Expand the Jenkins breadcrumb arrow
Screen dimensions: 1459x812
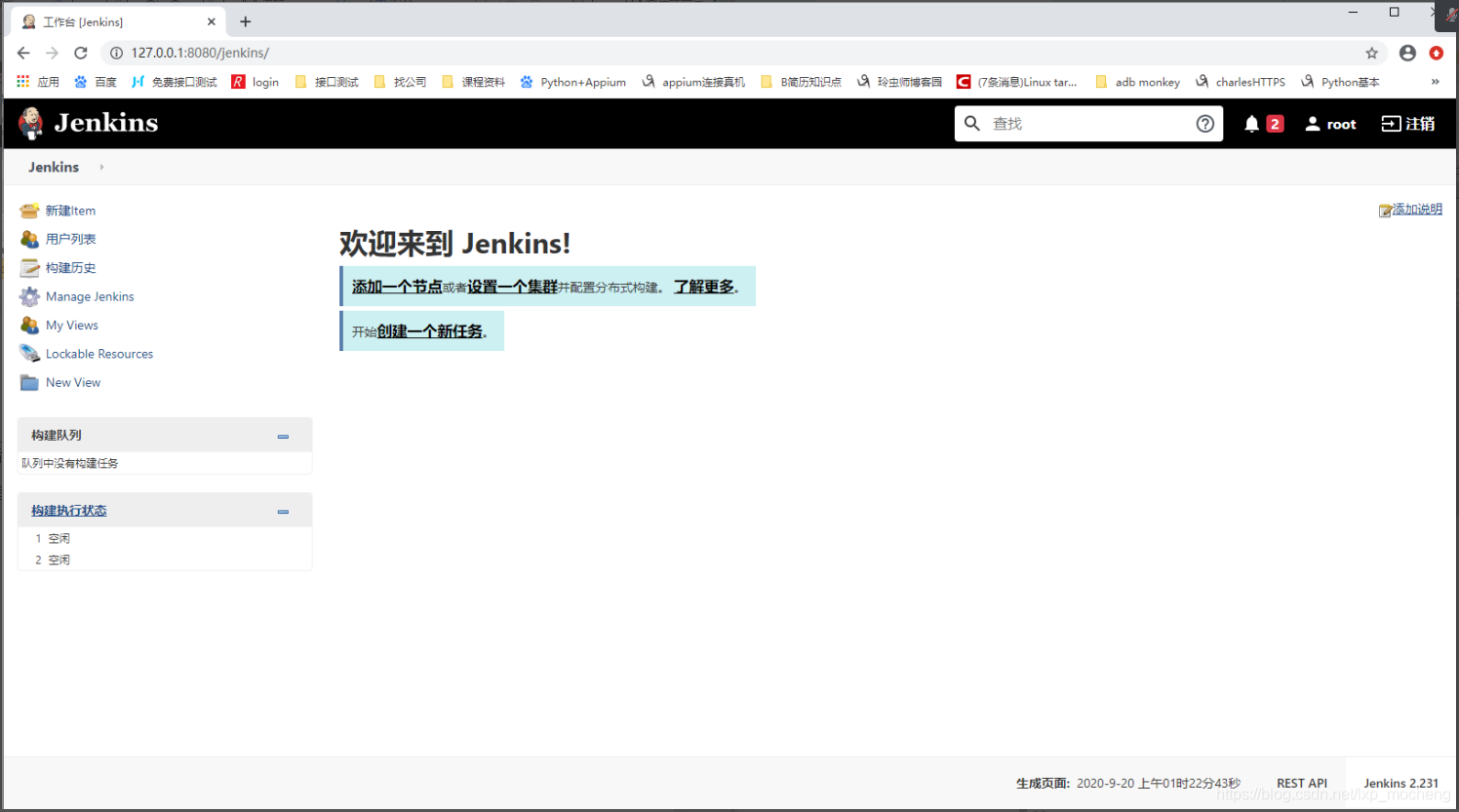101,167
